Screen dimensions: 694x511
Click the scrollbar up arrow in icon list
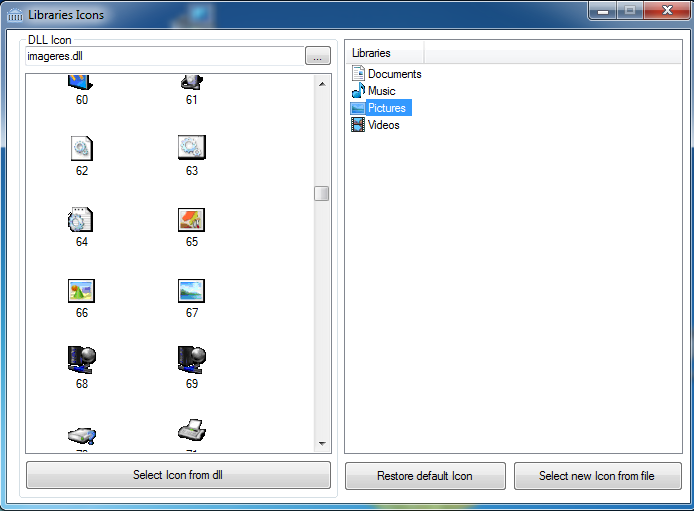pyautogui.click(x=322, y=84)
